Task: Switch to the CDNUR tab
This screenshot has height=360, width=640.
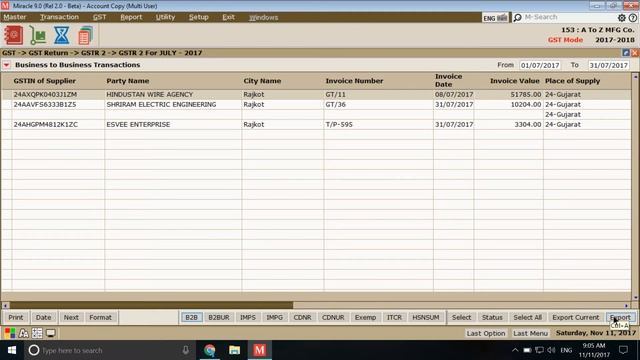Action: 333,317
